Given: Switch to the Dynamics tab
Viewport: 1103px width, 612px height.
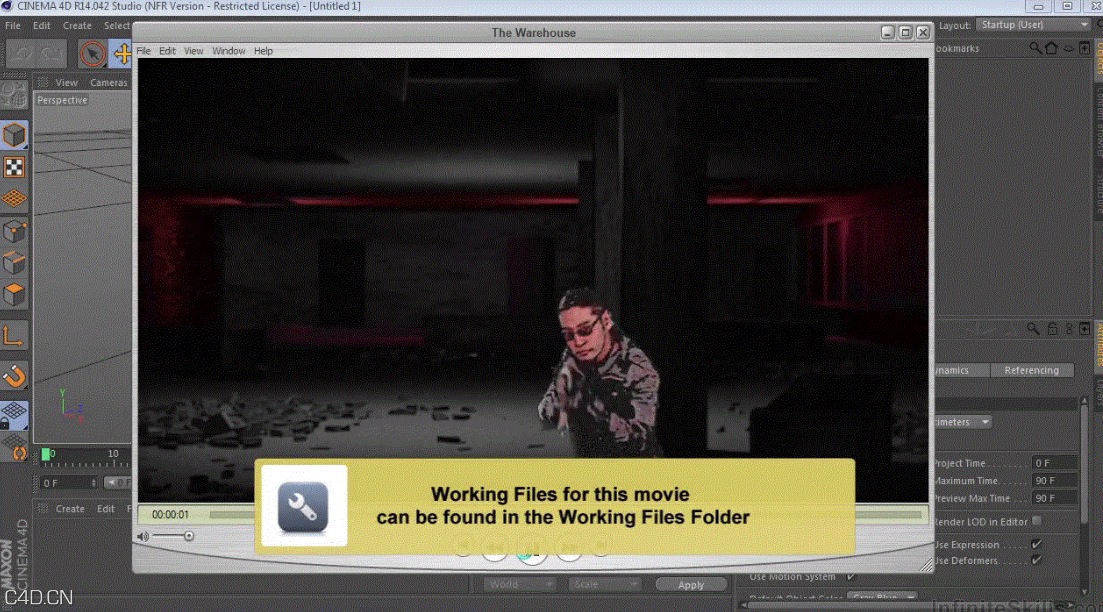Looking at the screenshot, I should 961,370.
